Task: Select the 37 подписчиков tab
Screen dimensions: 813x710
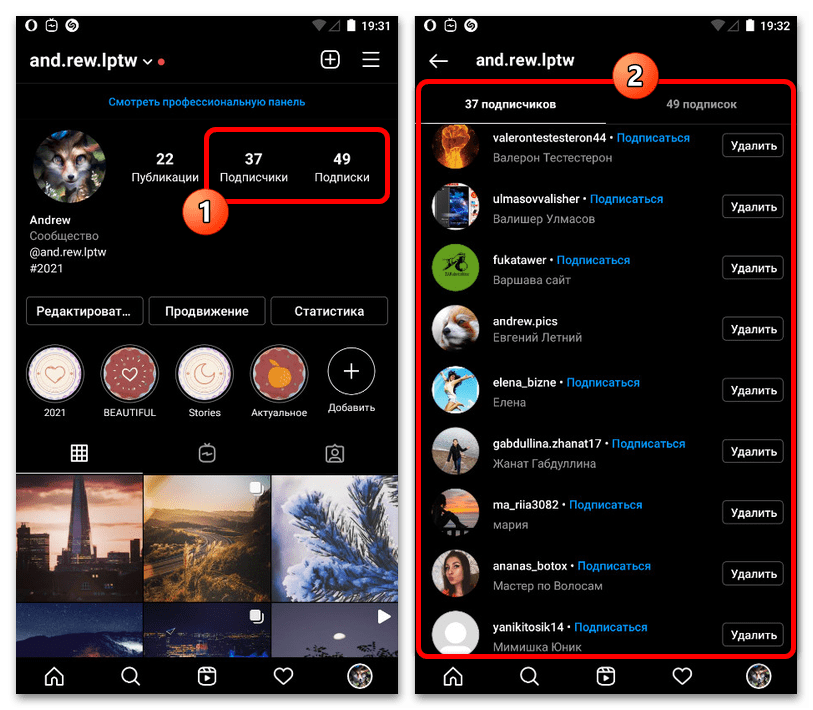Action: click(x=510, y=104)
